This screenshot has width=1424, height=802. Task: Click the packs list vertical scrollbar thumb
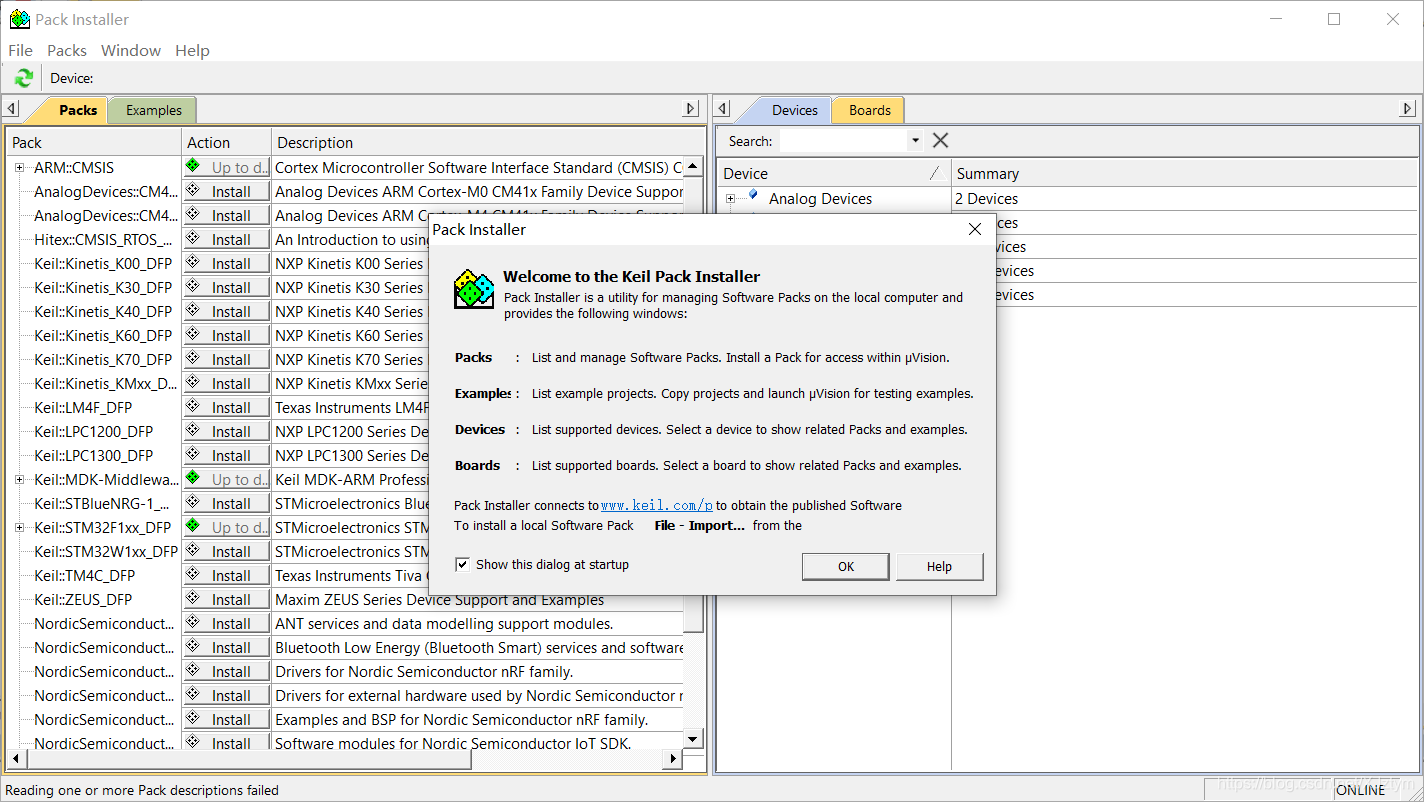coord(693,405)
